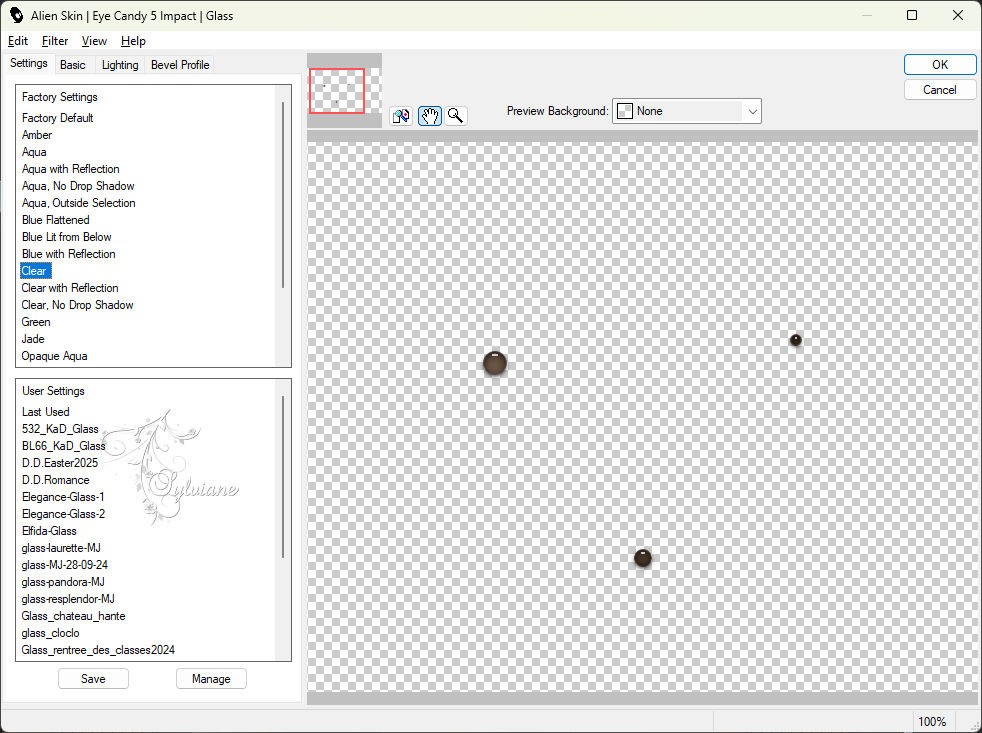Open the Help menu

(x=133, y=41)
